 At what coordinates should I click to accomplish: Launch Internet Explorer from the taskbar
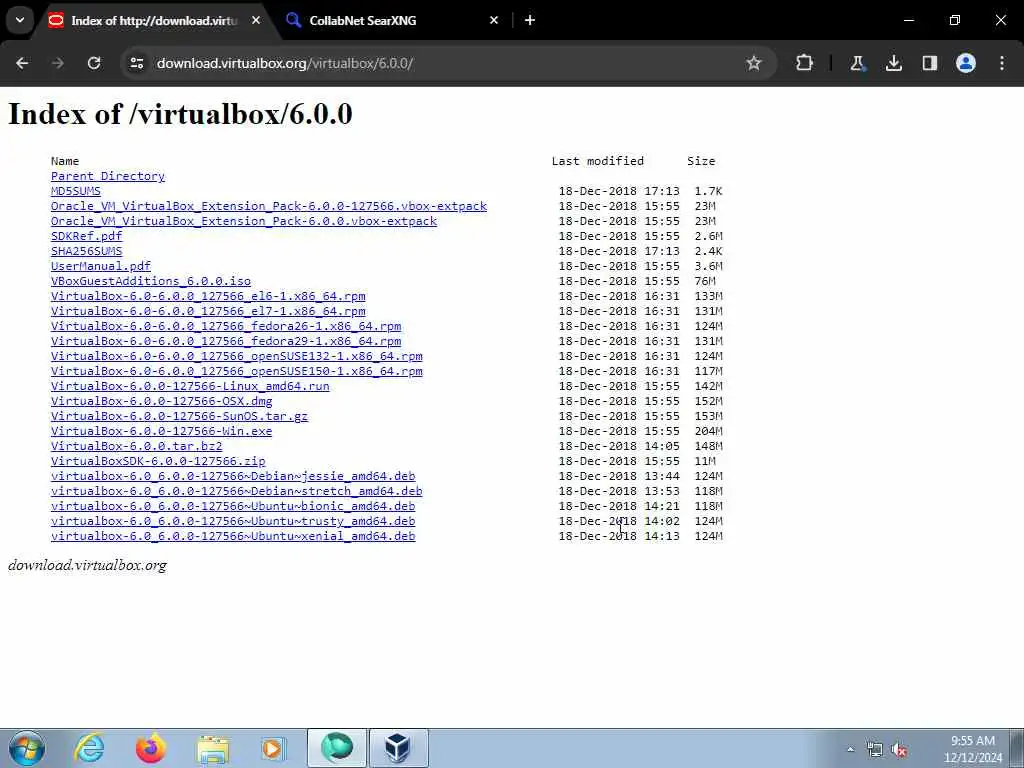click(89, 748)
